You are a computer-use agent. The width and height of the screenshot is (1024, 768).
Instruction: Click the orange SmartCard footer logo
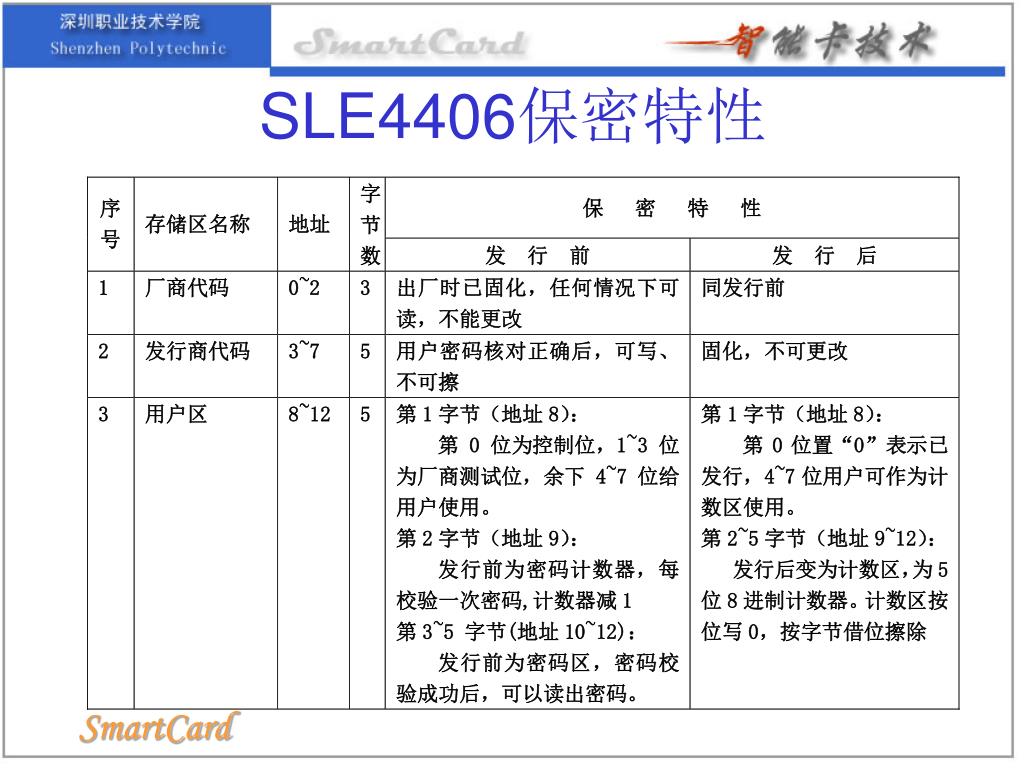click(159, 729)
